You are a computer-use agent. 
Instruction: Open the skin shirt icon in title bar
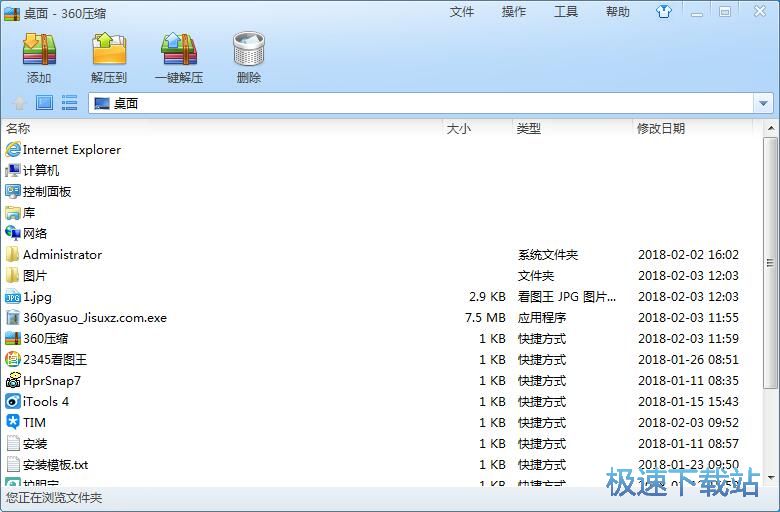[664, 12]
